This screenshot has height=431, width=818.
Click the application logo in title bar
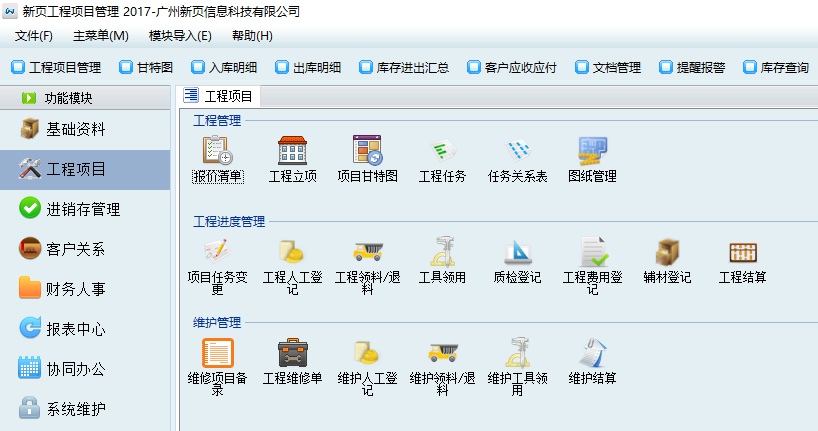(x=10, y=11)
